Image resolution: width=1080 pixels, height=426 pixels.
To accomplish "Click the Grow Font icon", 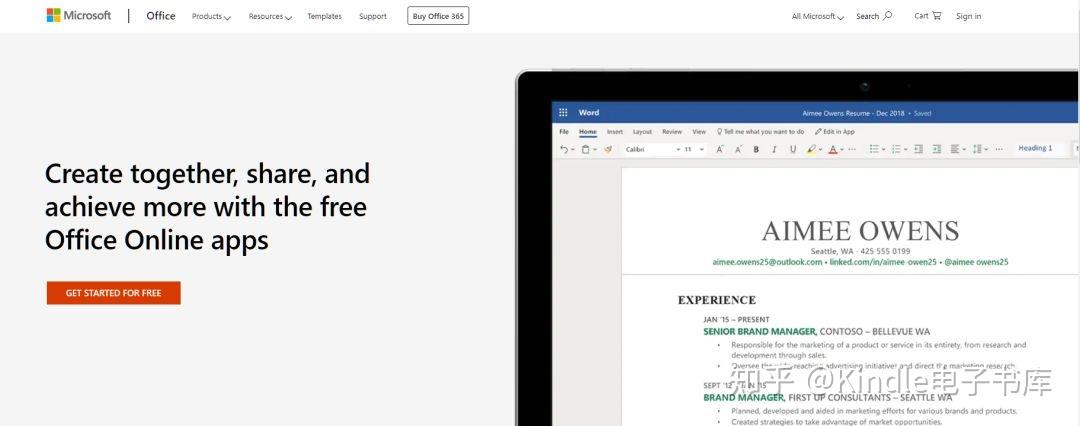I will click(x=720, y=149).
